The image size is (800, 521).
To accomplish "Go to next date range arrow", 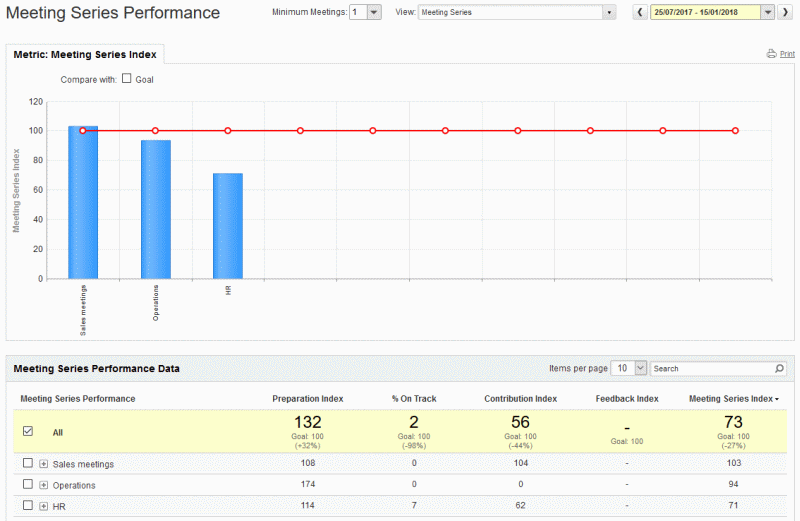I will (x=785, y=12).
